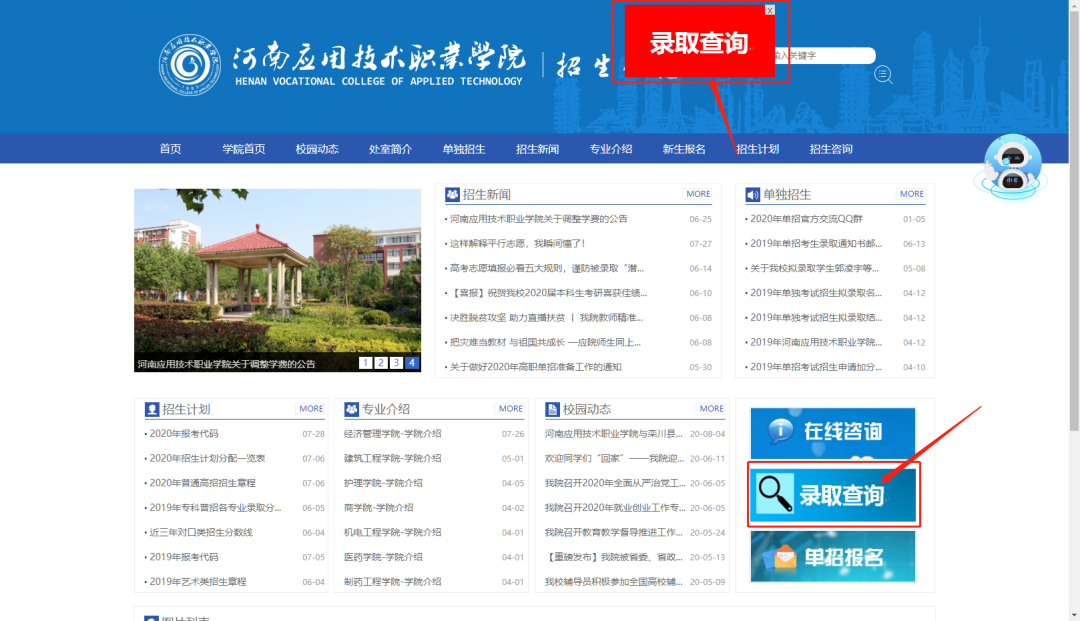Close the red 录取查询 popup banner
The height and width of the screenshot is (621, 1080).
(769, 10)
